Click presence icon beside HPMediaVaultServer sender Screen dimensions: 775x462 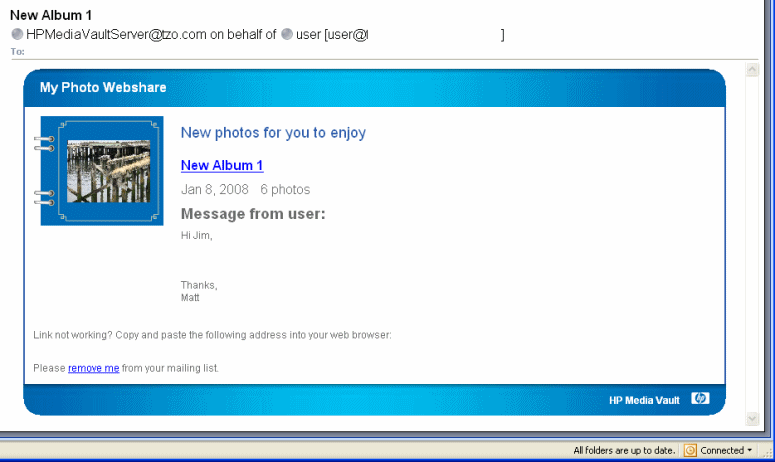(17, 35)
